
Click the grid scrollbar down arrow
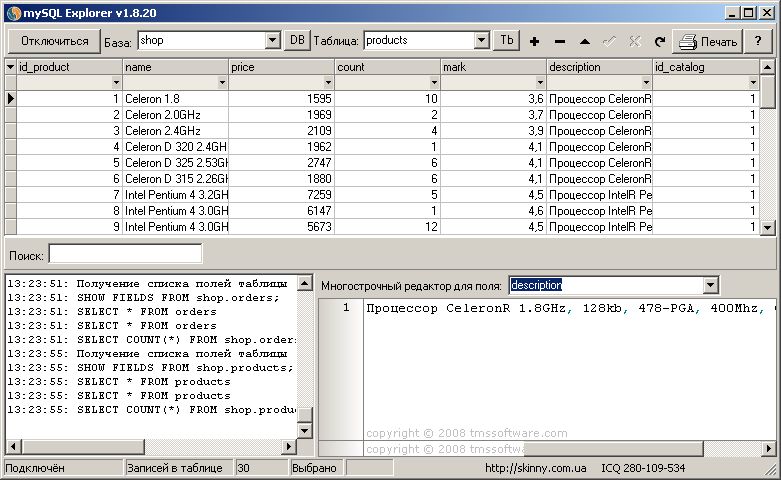768,227
